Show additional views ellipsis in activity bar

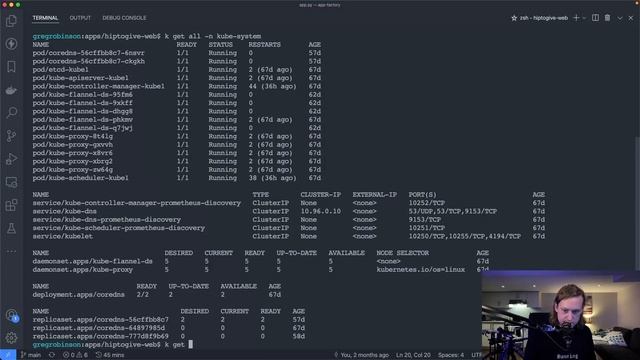coord(11,251)
